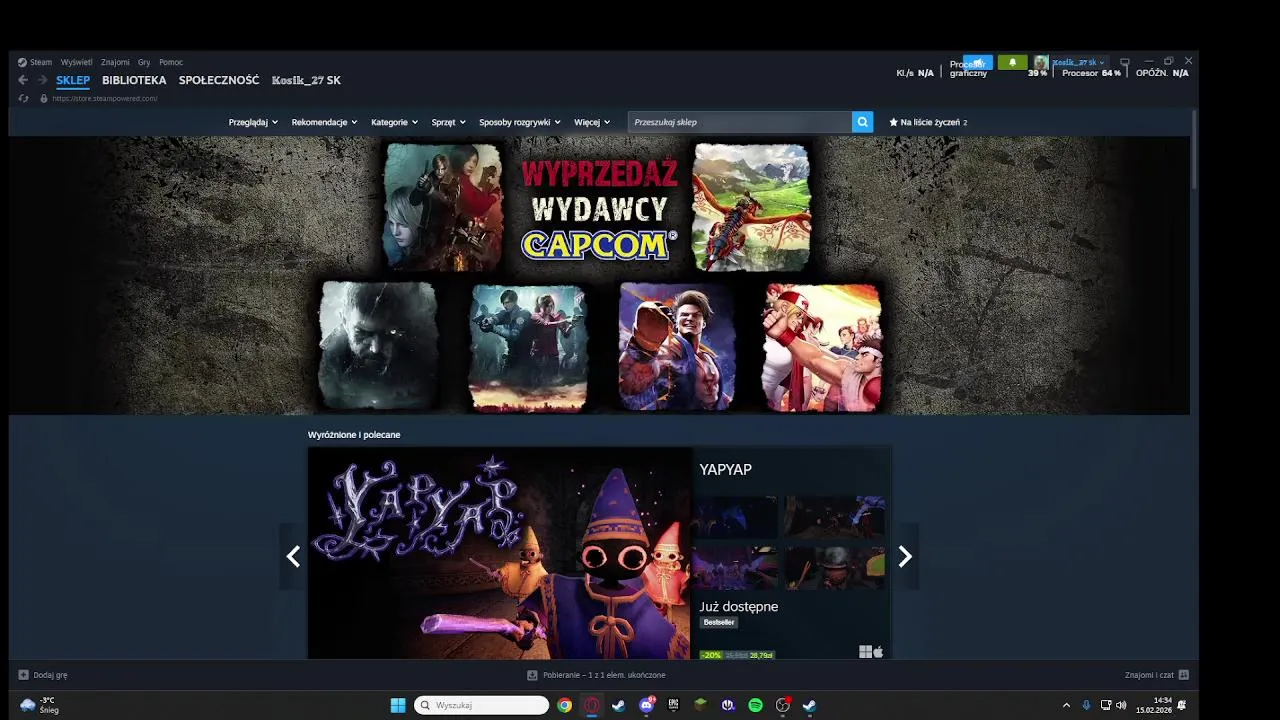The width and height of the screenshot is (1280, 720).
Task: Click the magnifier search button
Action: (x=862, y=122)
